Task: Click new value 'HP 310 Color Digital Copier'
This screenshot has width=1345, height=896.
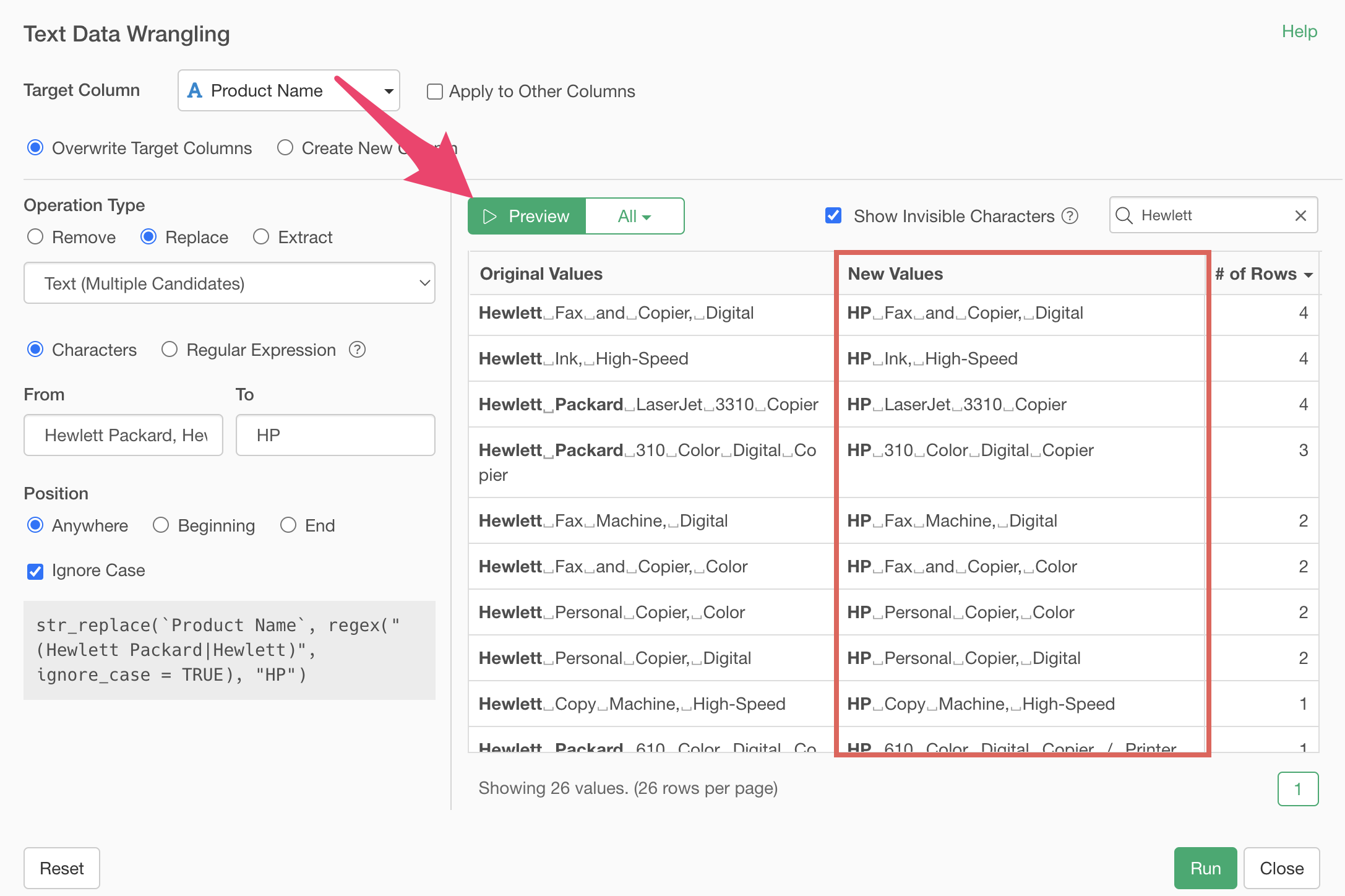Action: click(970, 450)
